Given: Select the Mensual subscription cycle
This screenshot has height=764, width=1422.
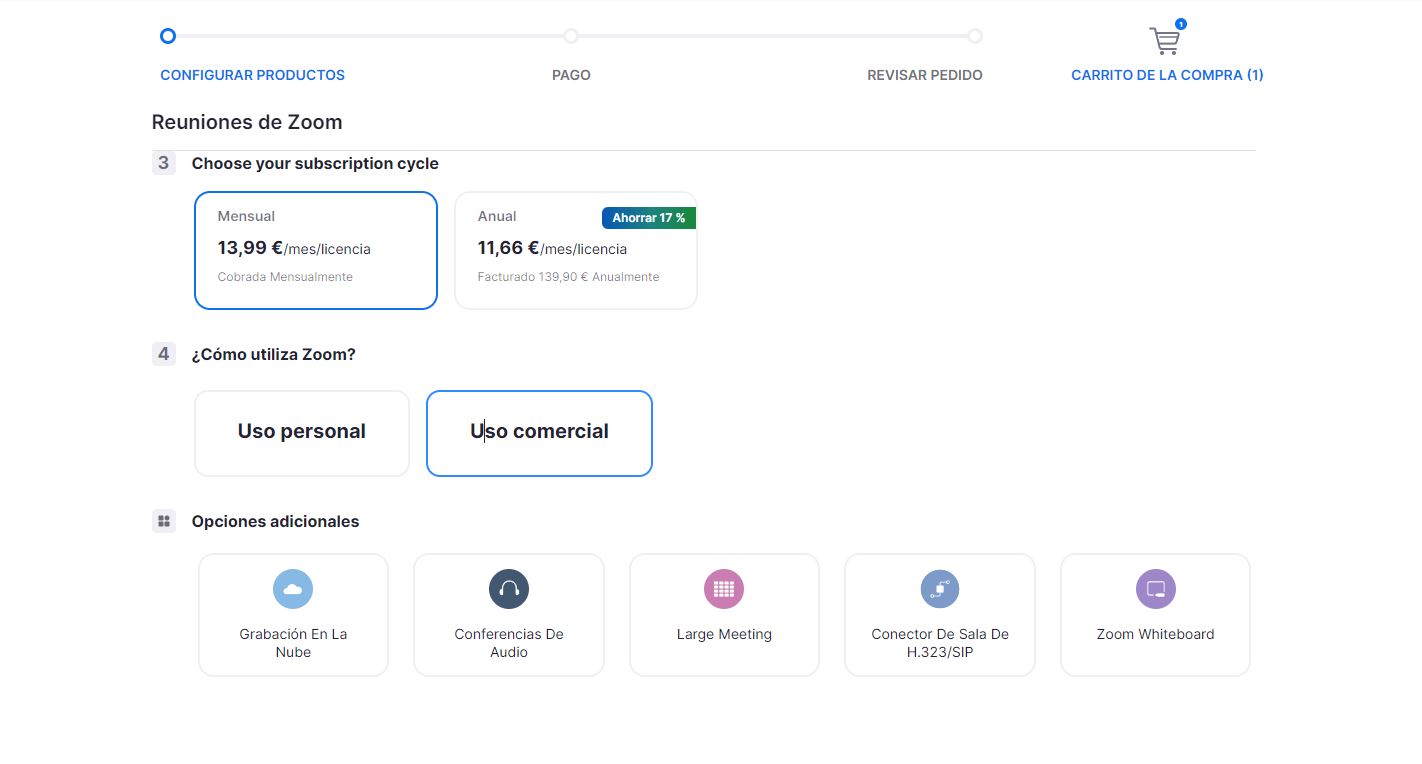Looking at the screenshot, I should 316,250.
